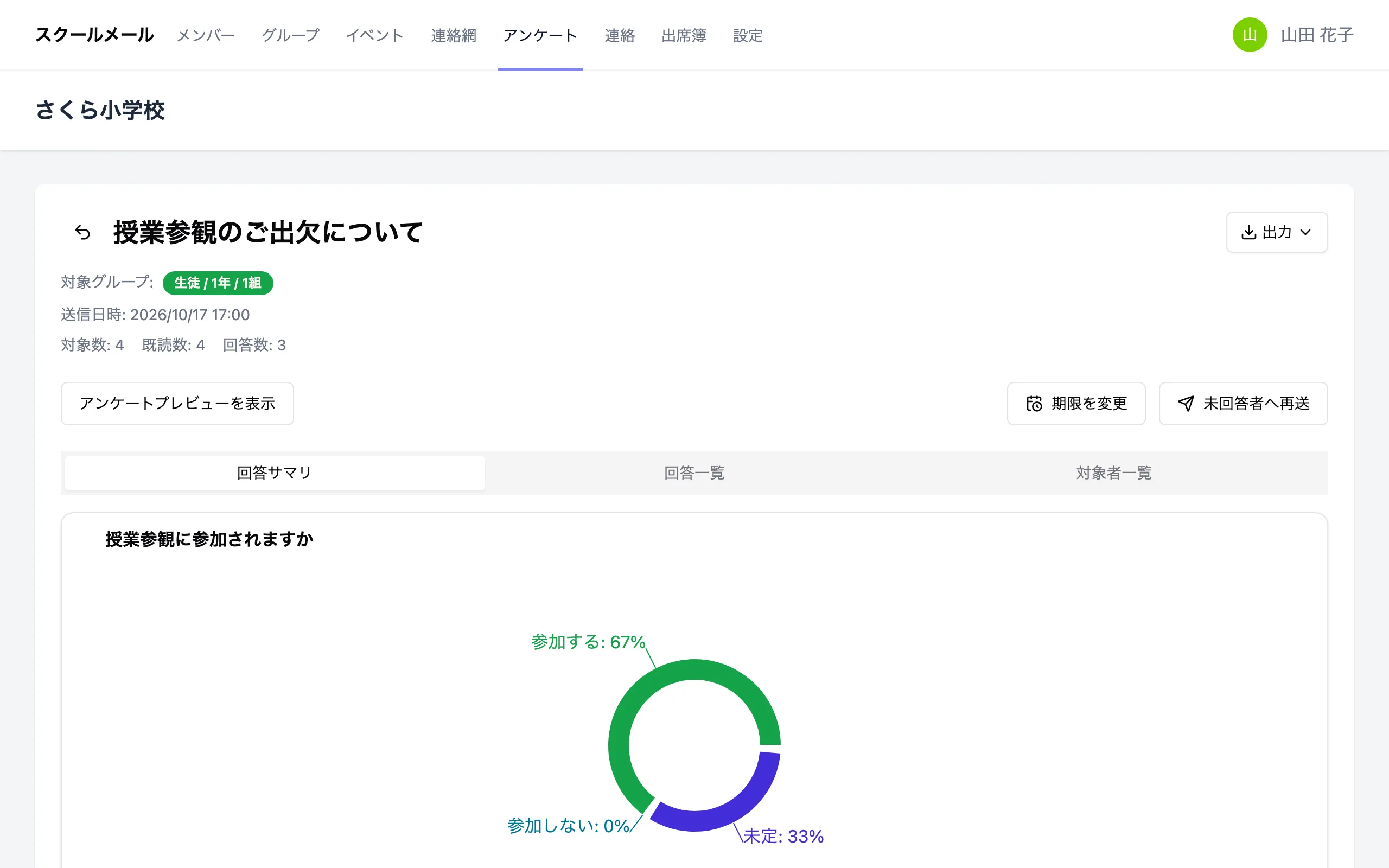The width and height of the screenshot is (1389, 868).
Task: Click the 期限を変更 button label
Action: click(x=1089, y=404)
